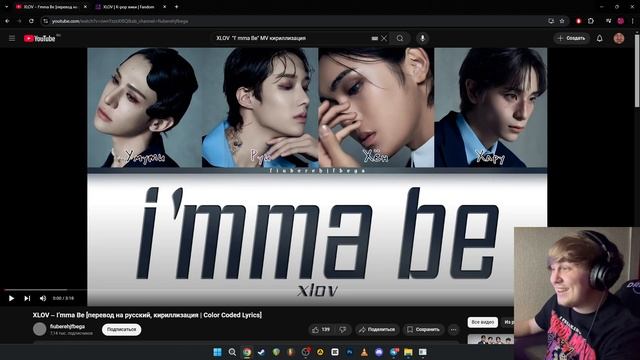640x360 pixels.
Task: Open the Windows Start menu
Action: 217,352
